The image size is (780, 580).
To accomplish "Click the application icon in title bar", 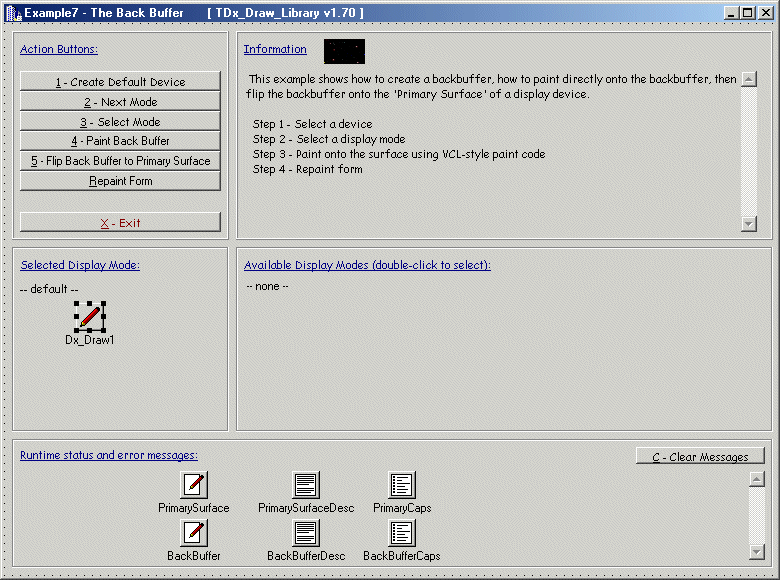I will [x=13, y=13].
